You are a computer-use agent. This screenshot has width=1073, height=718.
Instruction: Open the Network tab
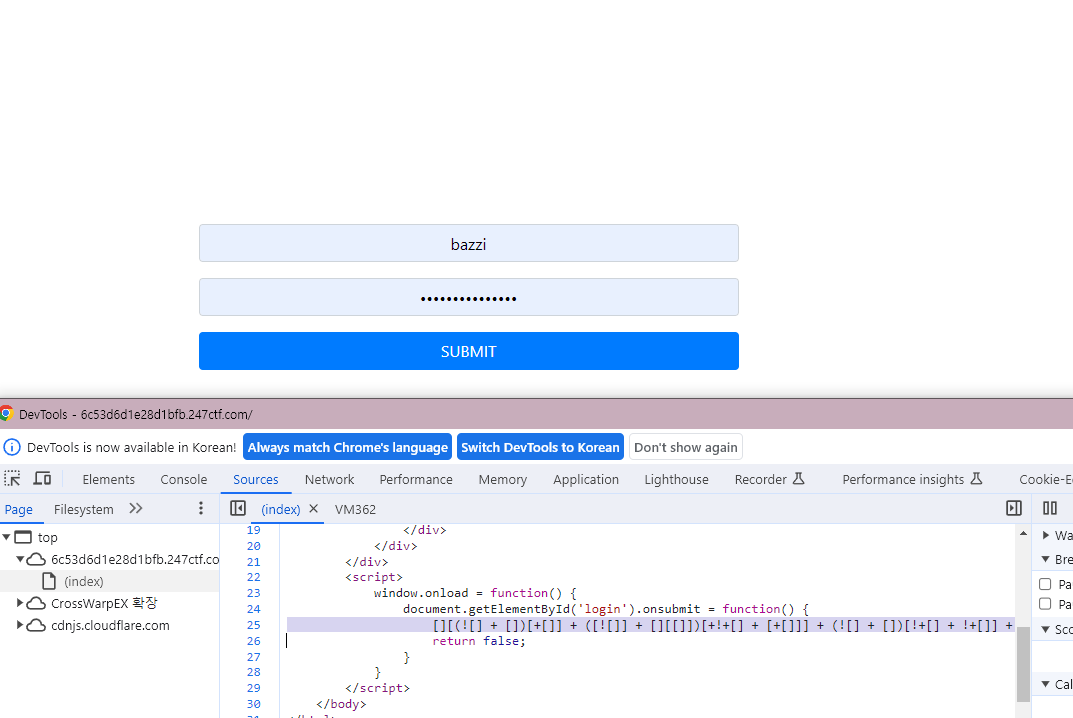(x=329, y=479)
